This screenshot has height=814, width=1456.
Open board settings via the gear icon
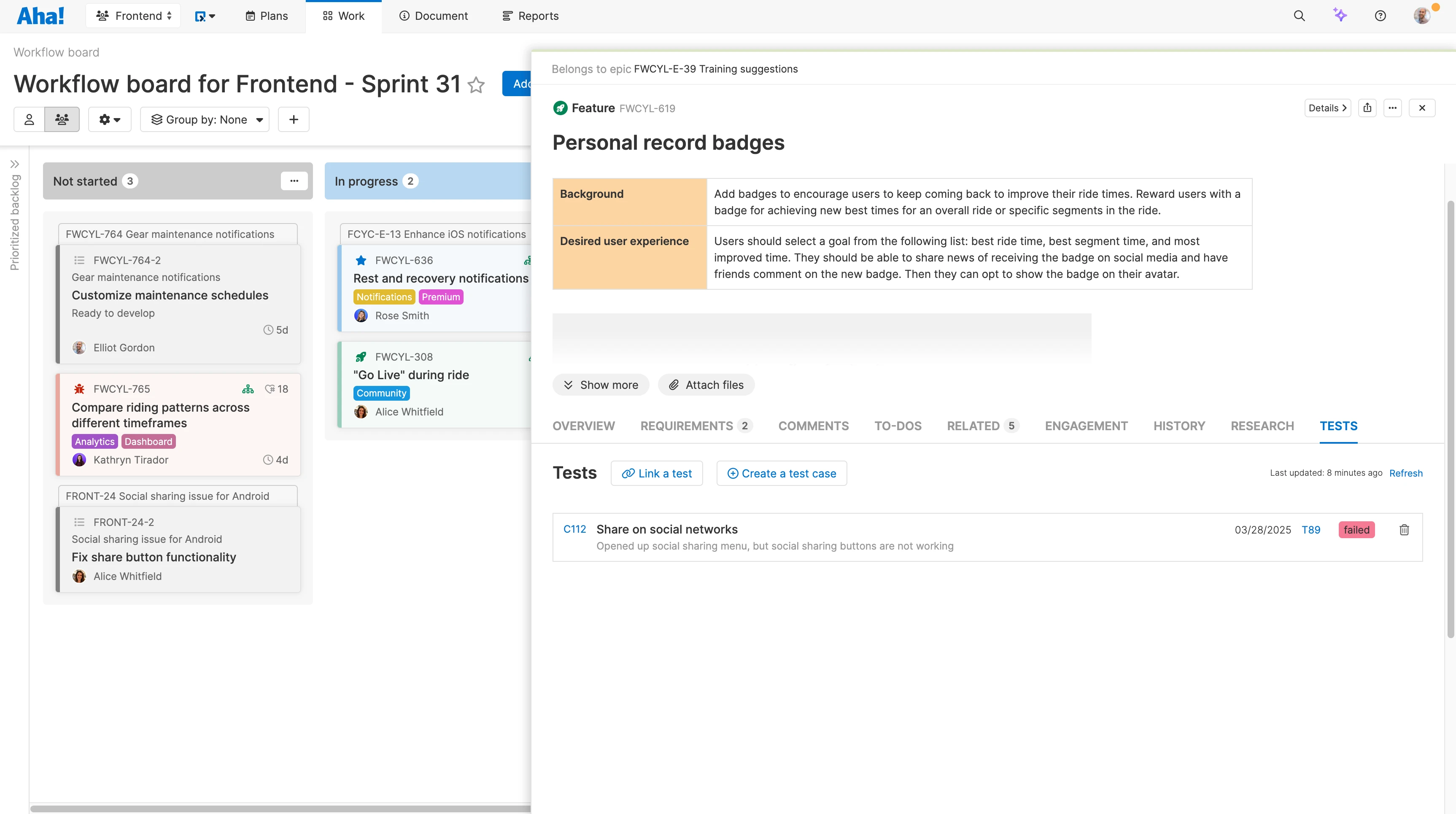109,119
